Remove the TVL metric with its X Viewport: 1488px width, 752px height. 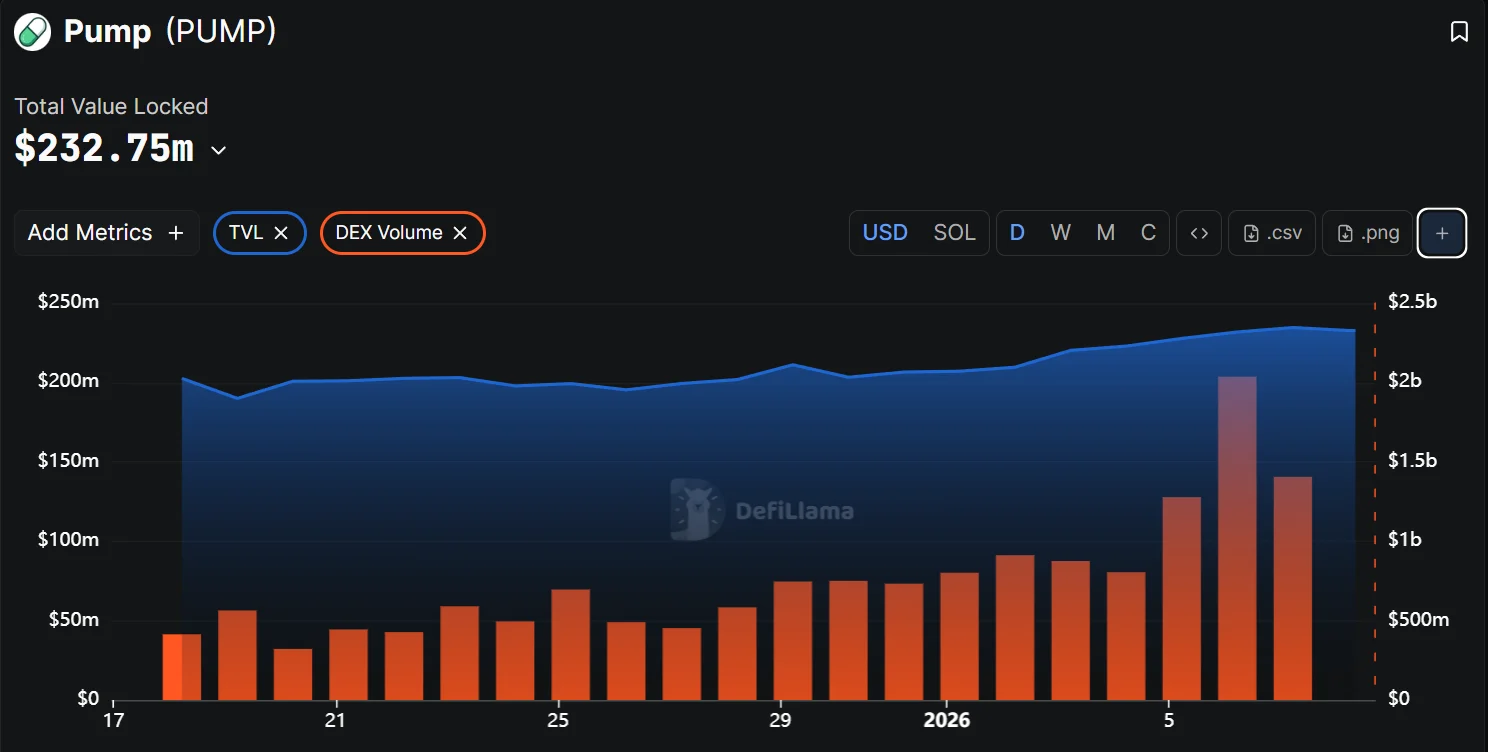coord(281,232)
